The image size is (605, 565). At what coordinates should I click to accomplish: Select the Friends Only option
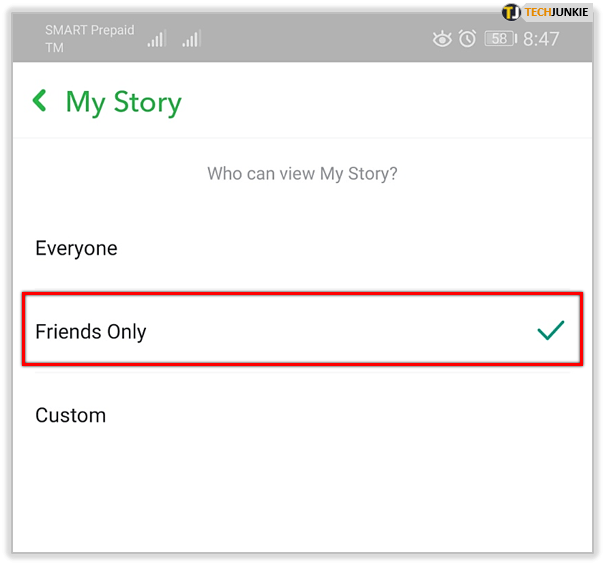[x=302, y=329]
